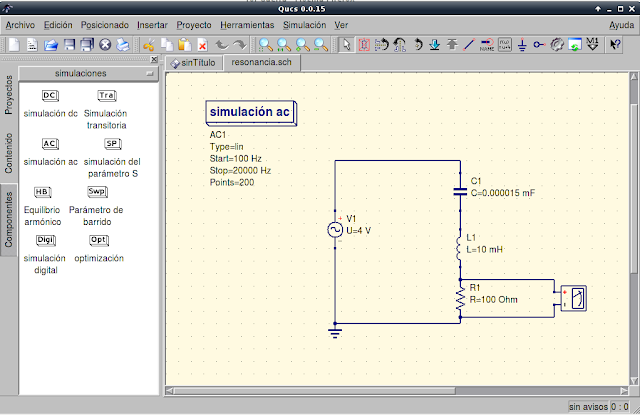Viewport: 640px width, 415px height.
Task: Click the save floppy disk toolbar icon
Action: point(70,44)
